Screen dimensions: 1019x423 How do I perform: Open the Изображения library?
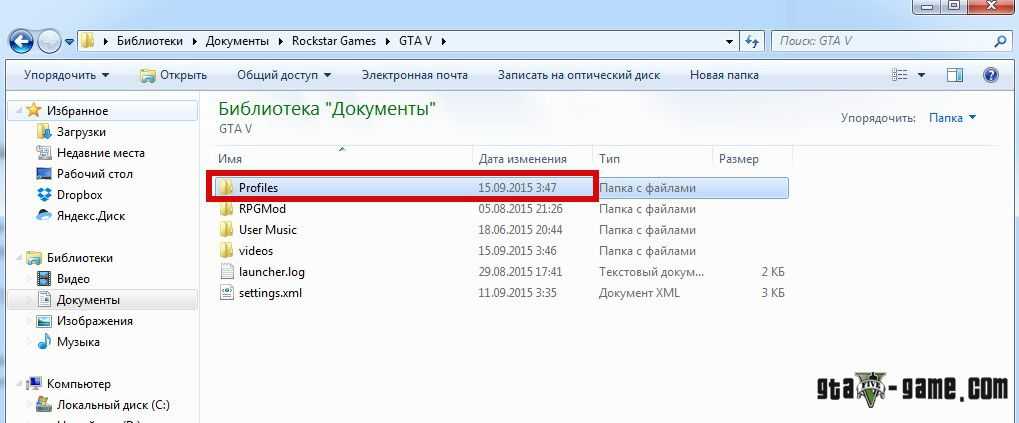point(94,320)
